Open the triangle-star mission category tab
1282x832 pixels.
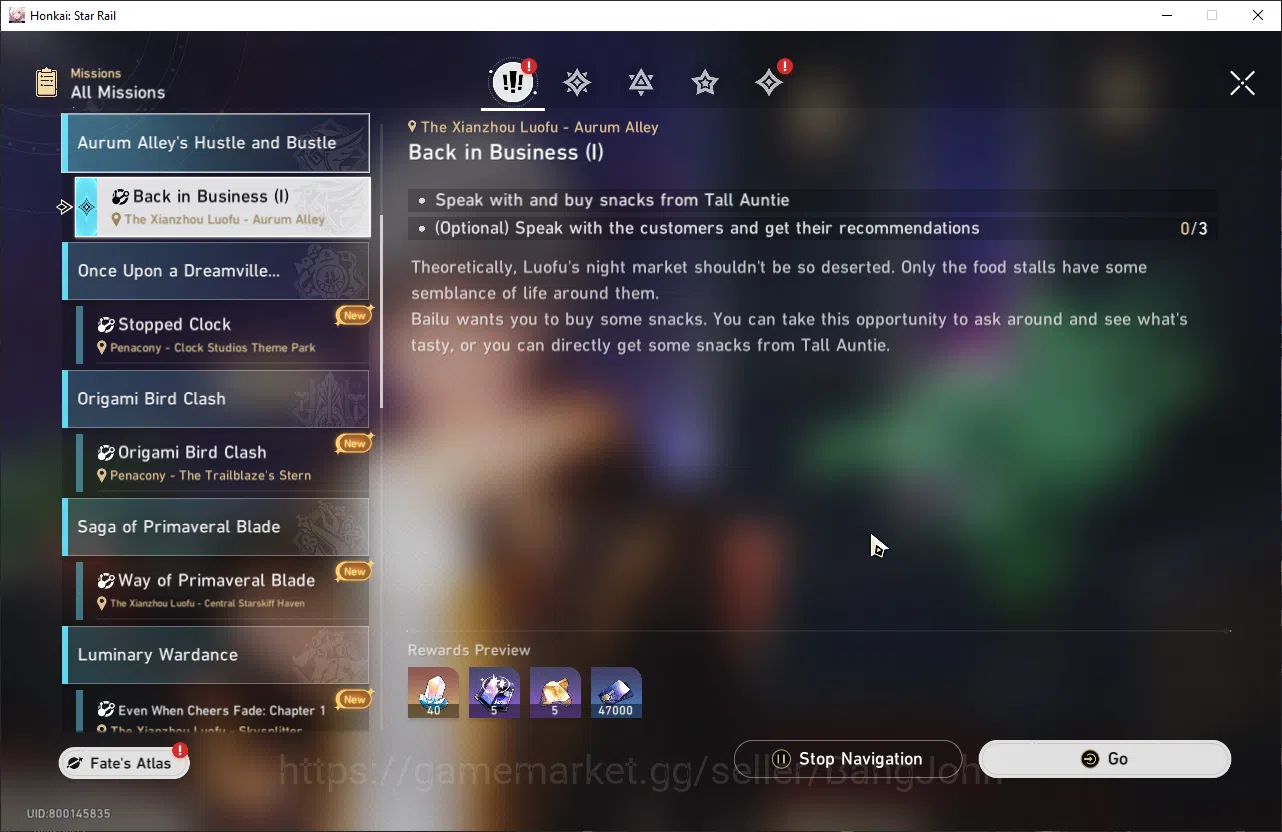coord(641,83)
